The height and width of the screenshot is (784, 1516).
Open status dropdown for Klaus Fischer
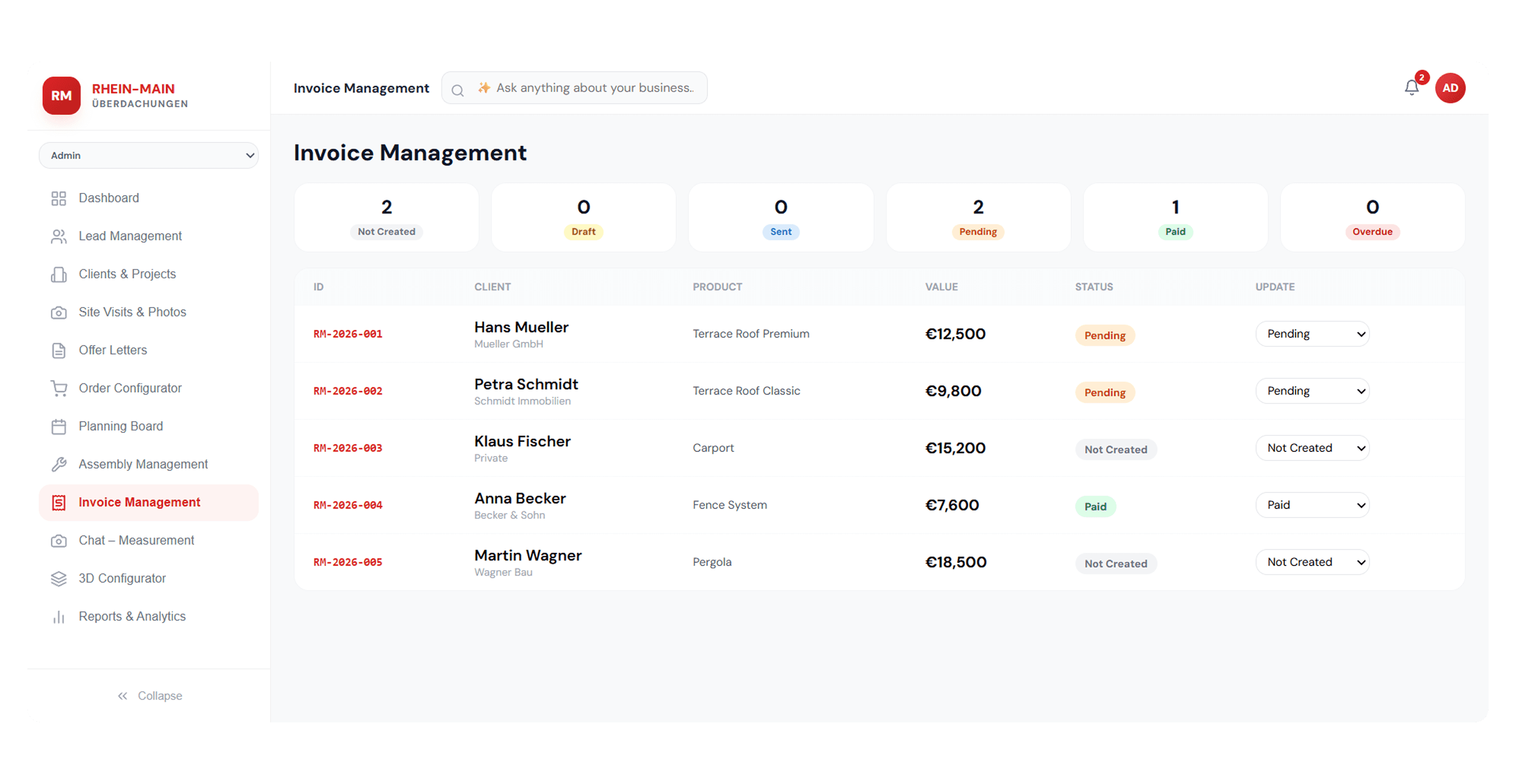click(x=1312, y=448)
